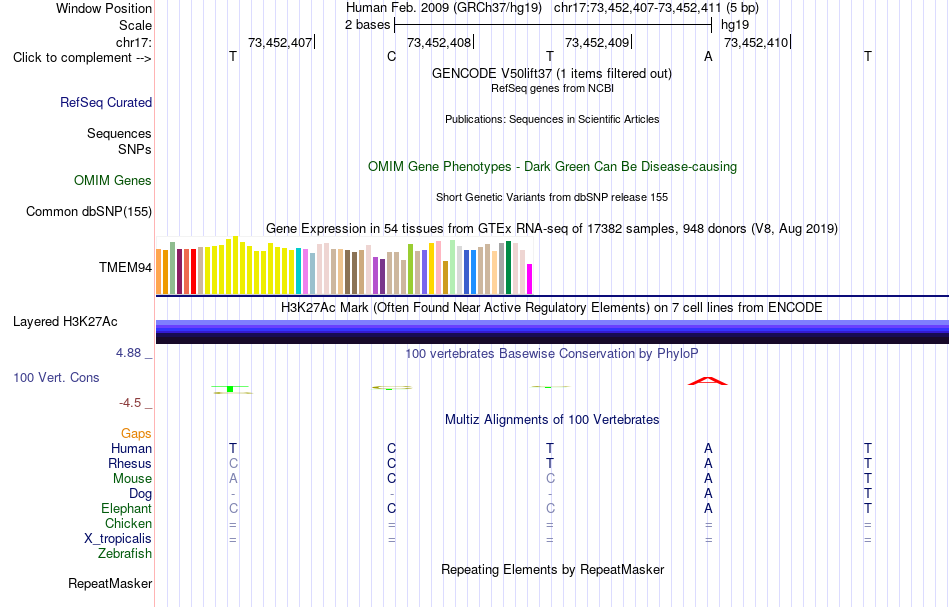The height and width of the screenshot is (607, 950).
Task: Click the orange Gaps label
Action: (x=136, y=434)
